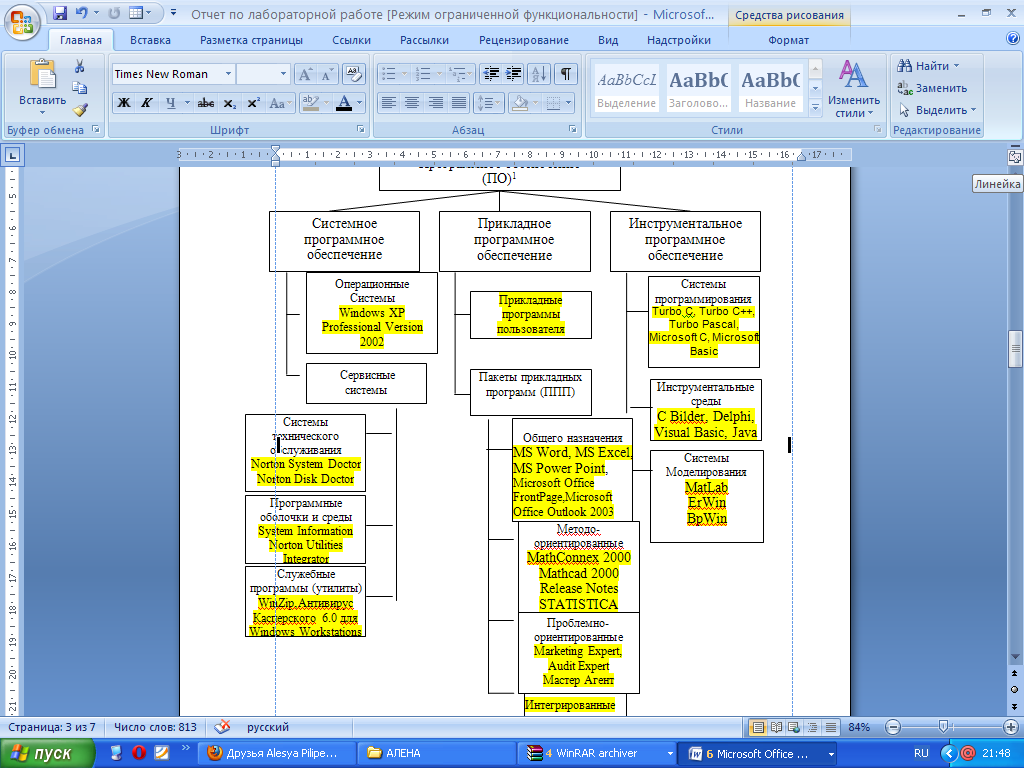Viewport: 1024px width, 768px height.
Task: Open the line spacing dropdown
Action: (x=498, y=103)
